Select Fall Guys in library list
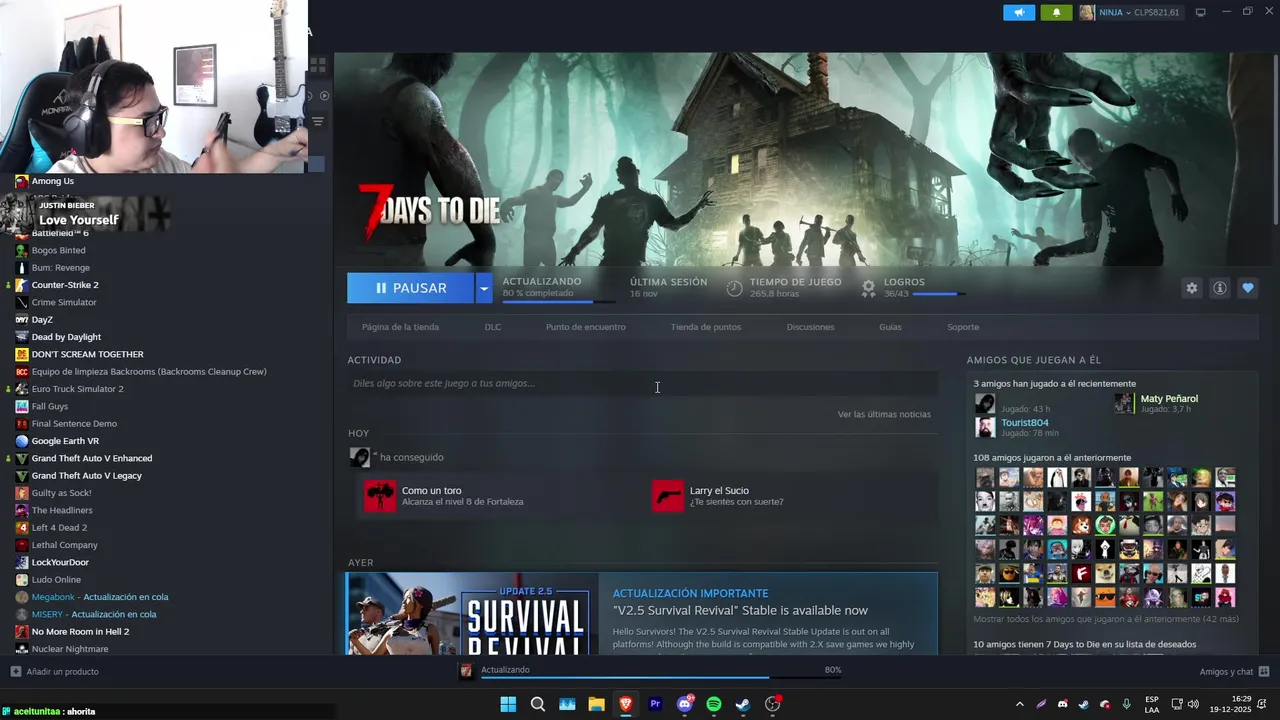This screenshot has width=1280, height=720. 50,406
